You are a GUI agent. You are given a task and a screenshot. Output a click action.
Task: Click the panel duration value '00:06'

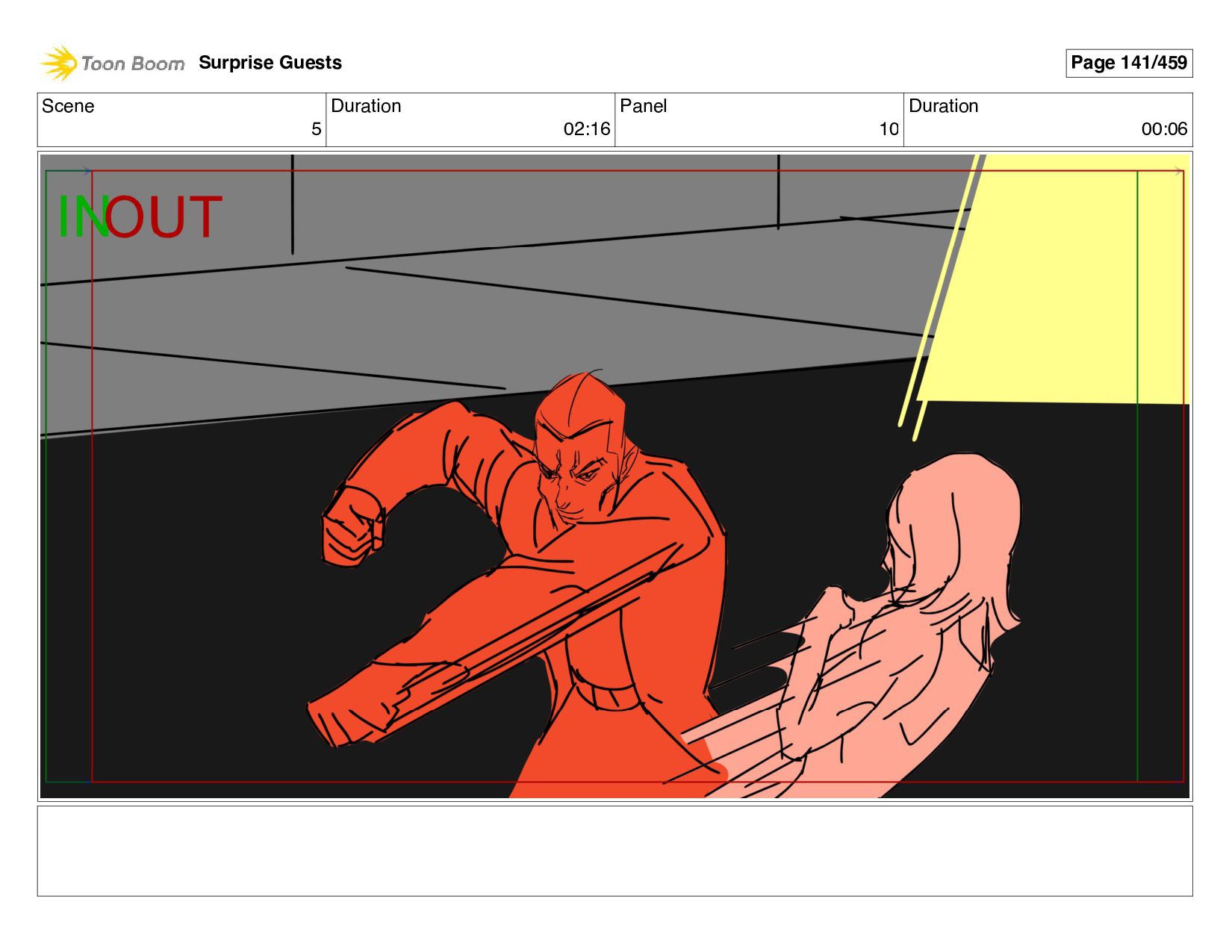1164,129
